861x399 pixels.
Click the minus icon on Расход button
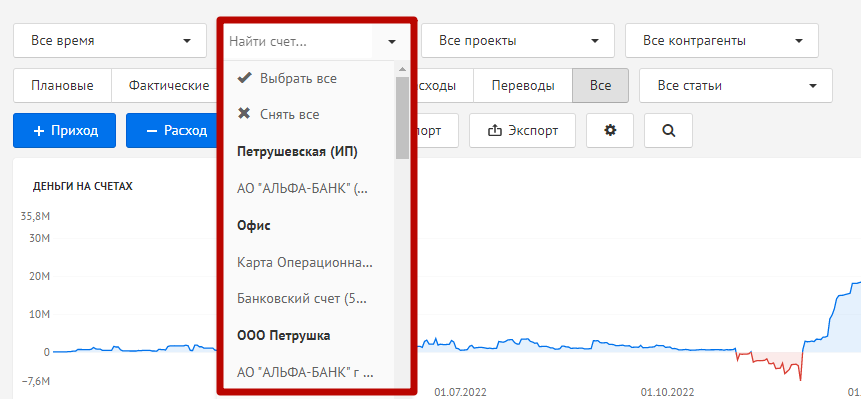point(152,131)
